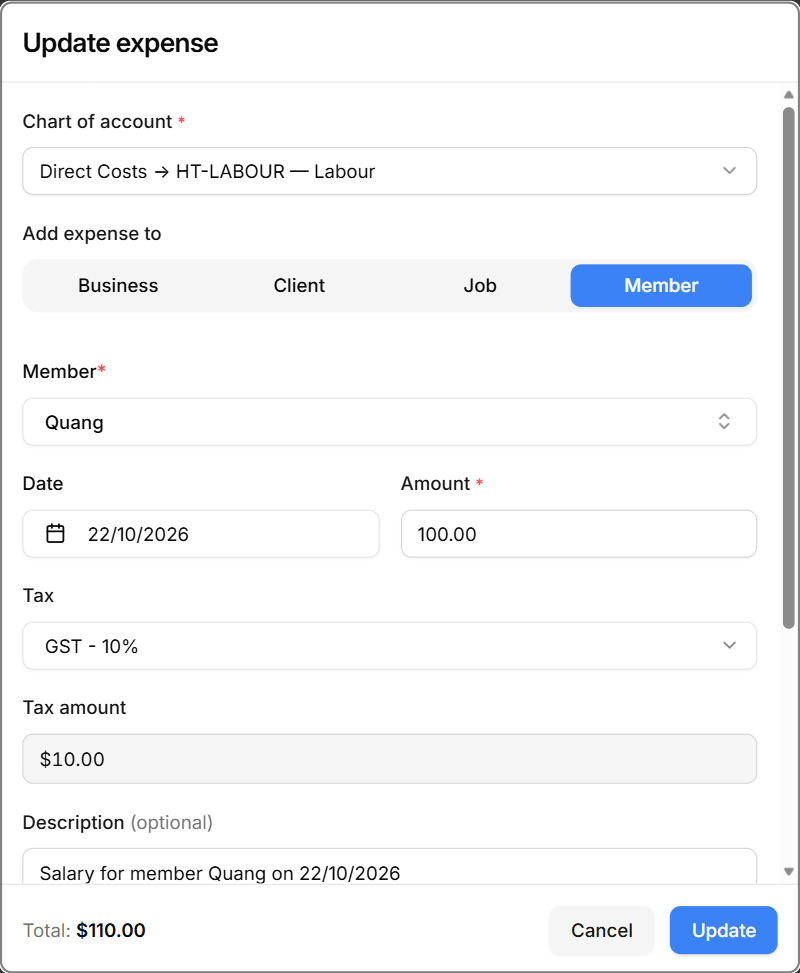Cancel the expense update
800x973 pixels.
[x=601, y=930]
